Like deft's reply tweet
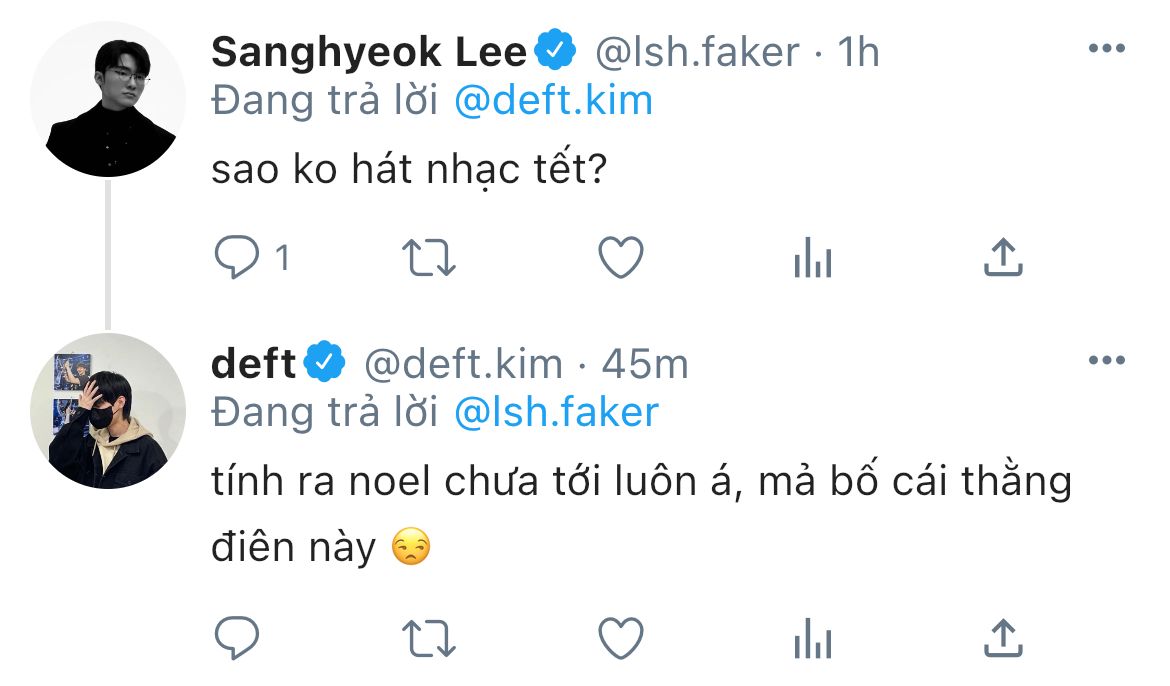This screenshot has width=1170, height=686. (620, 637)
